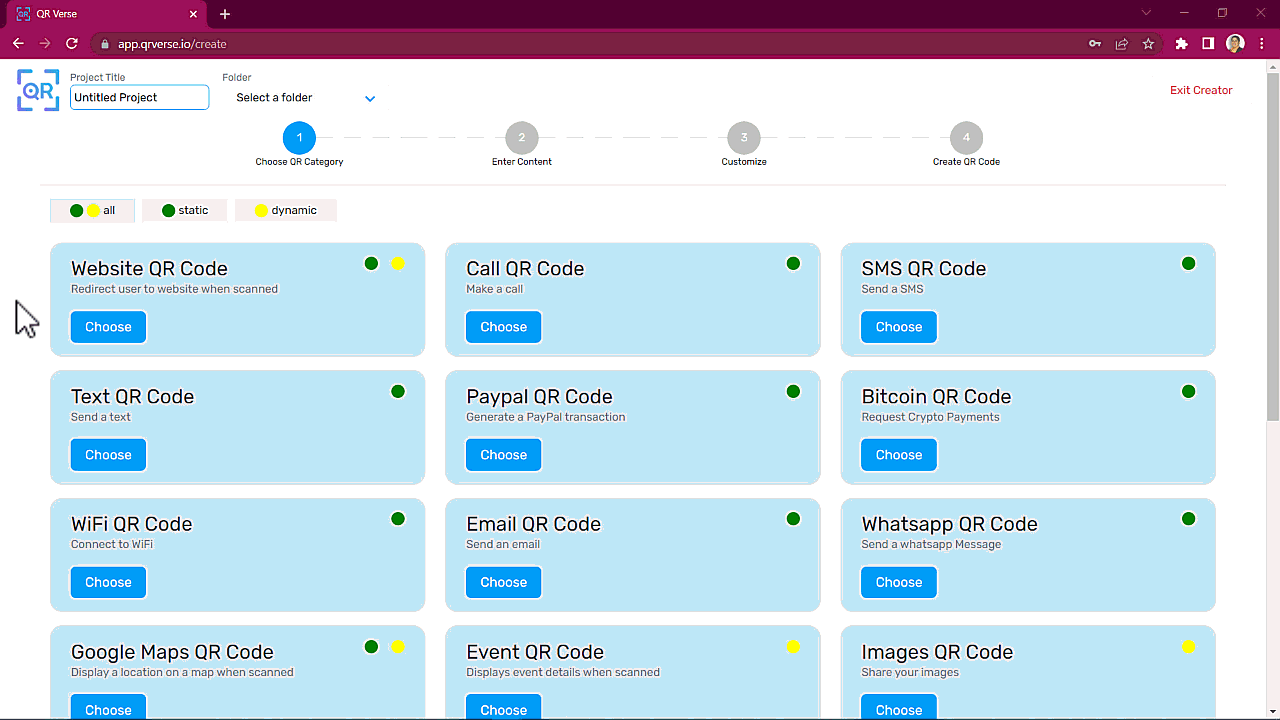
Task: Go back with browser back arrow
Action: coord(18,44)
